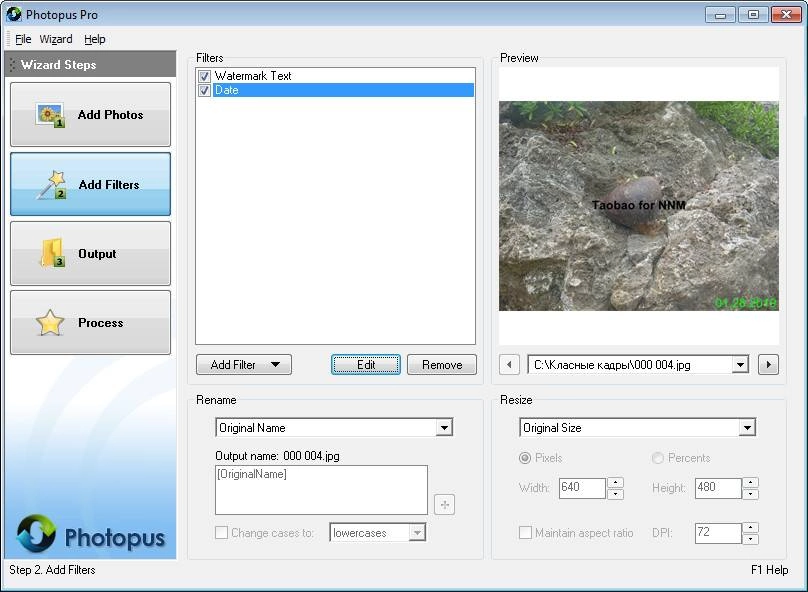Go to previous preview image arrow
The width and height of the screenshot is (808, 592).
(x=509, y=365)
